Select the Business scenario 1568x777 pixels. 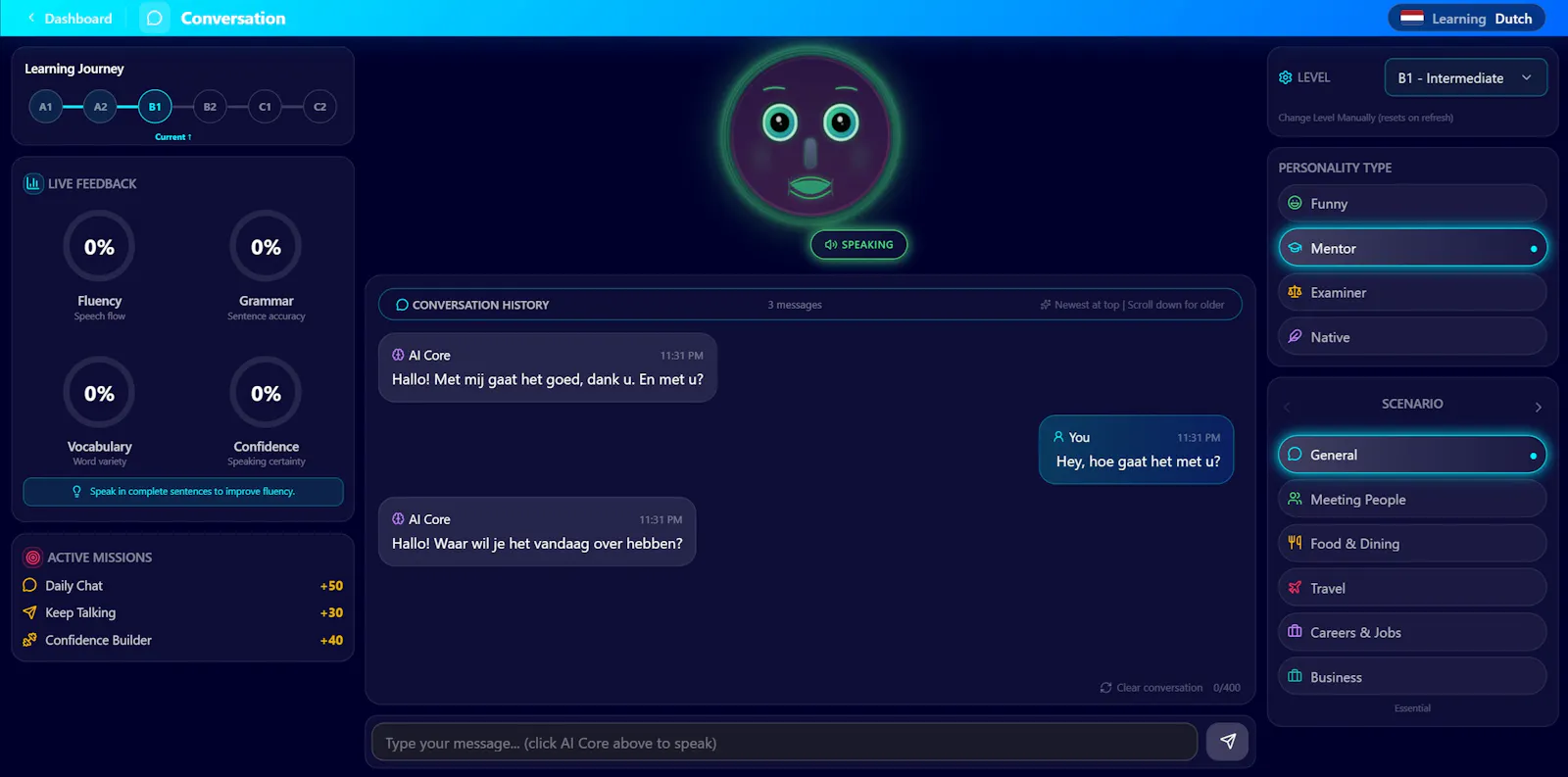tap(1412, 677)
